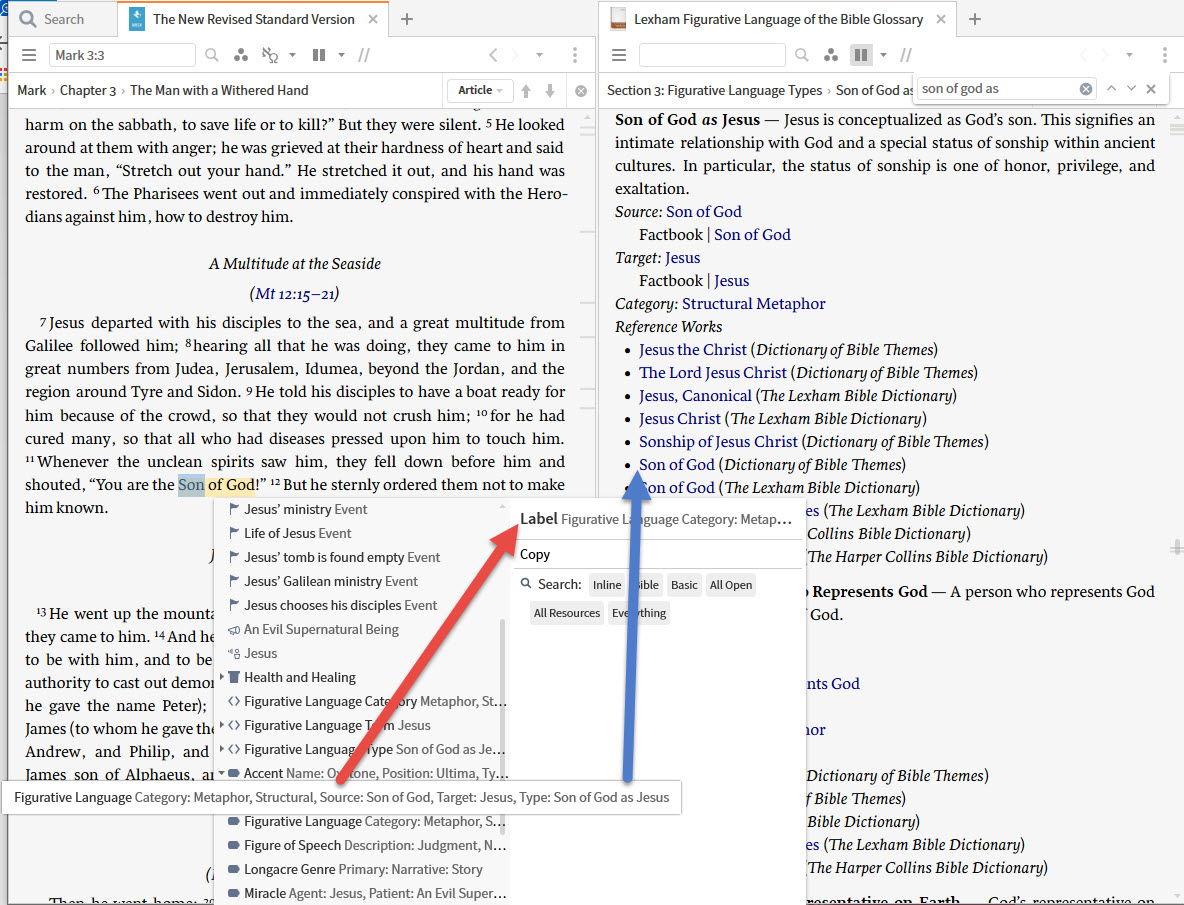The image size is (1184, 905).
Task: Expand Health and Healing menu item
Action: click(x=222, y=677)
